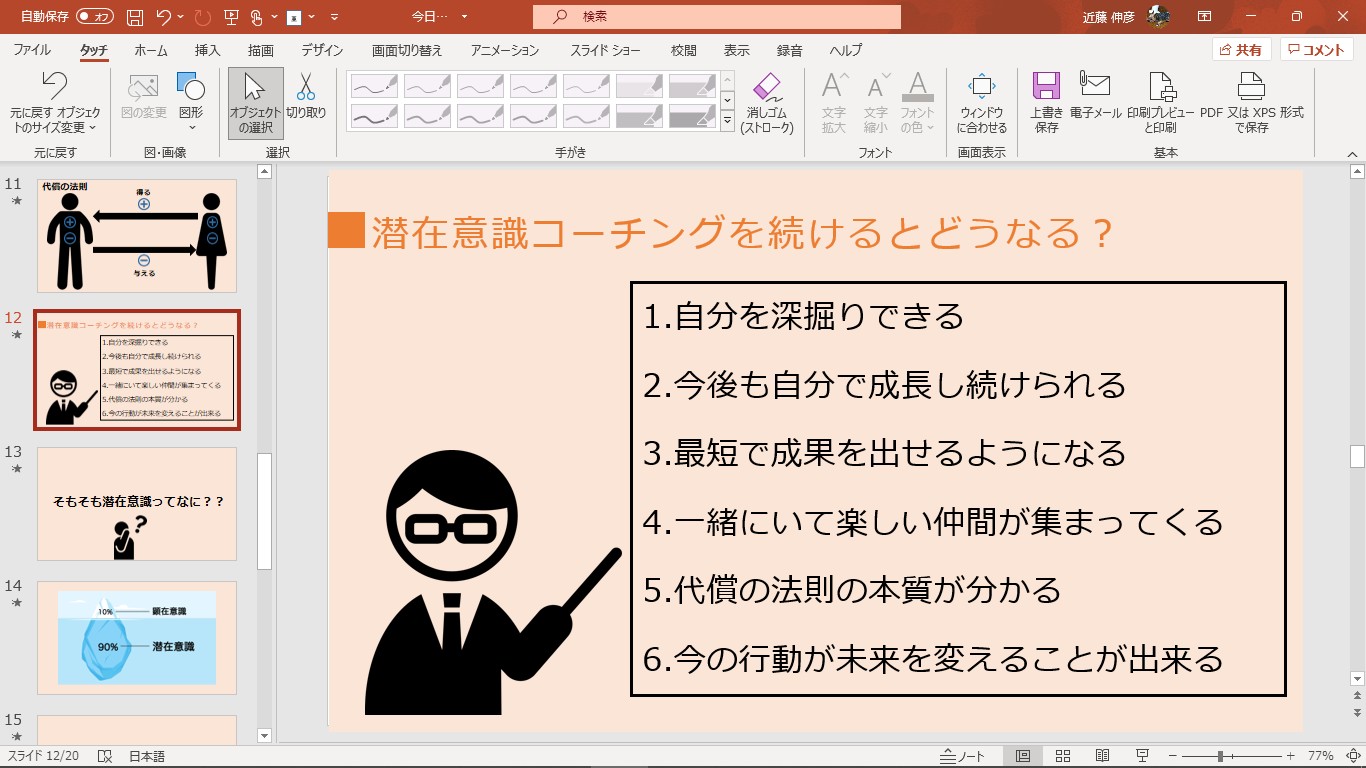Open the アニメーション tab
Screen dimensions: 1366x768
pyautogui.click(x=505, y=50)
